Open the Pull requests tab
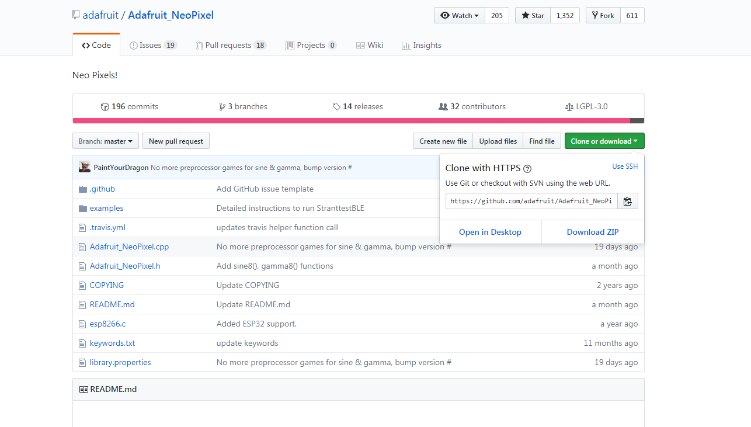The height and width of the screenshot is (427, 751). point(231,45)
